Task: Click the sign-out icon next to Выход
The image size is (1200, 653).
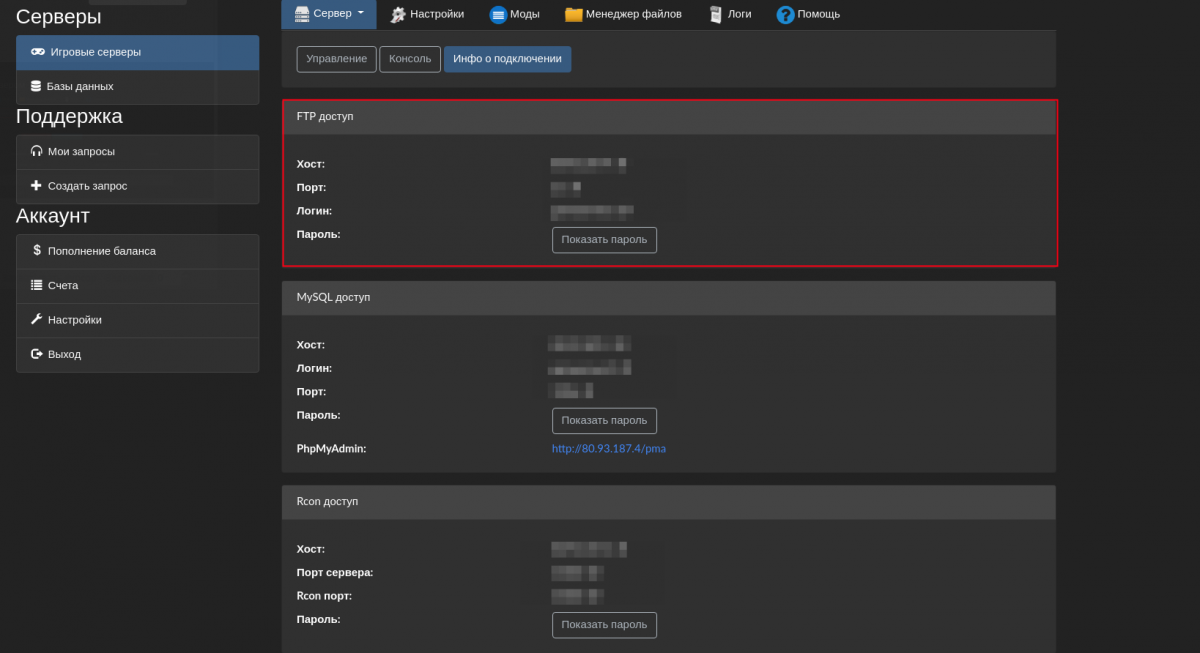Action: point(37,354)
